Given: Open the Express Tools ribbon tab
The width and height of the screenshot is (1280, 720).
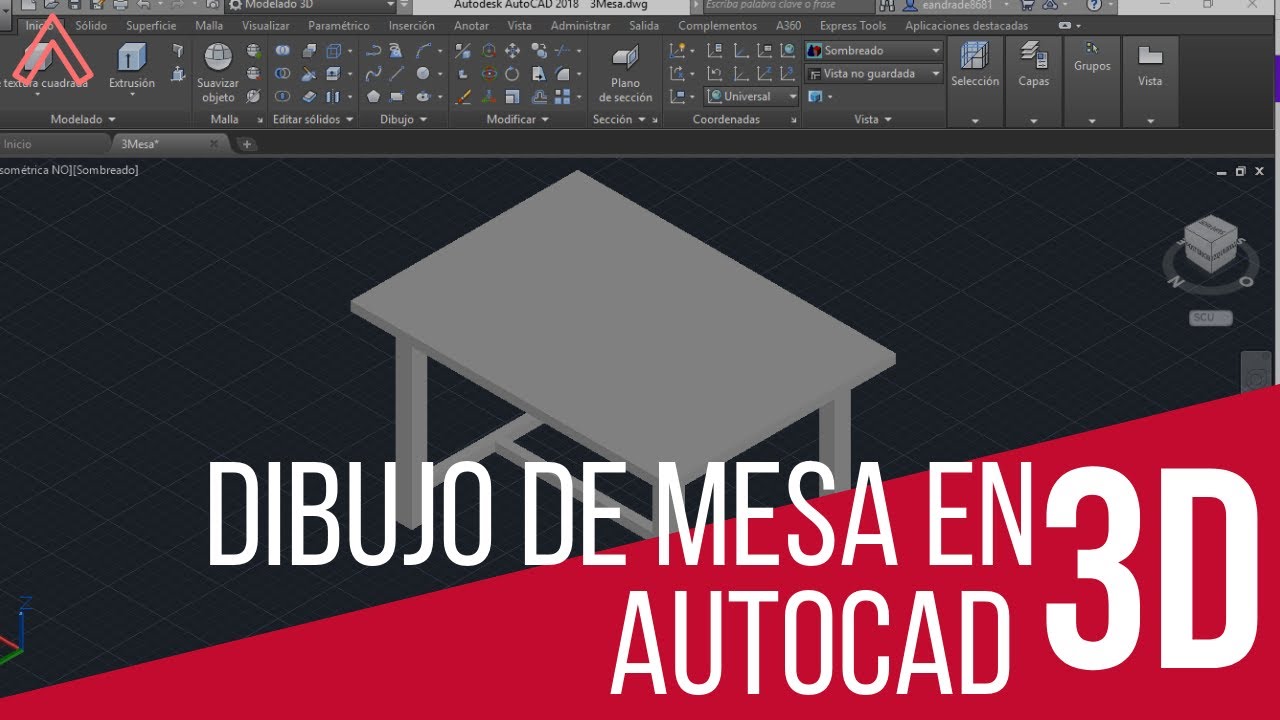Looking at the screenshot, I should coord(852,26).
